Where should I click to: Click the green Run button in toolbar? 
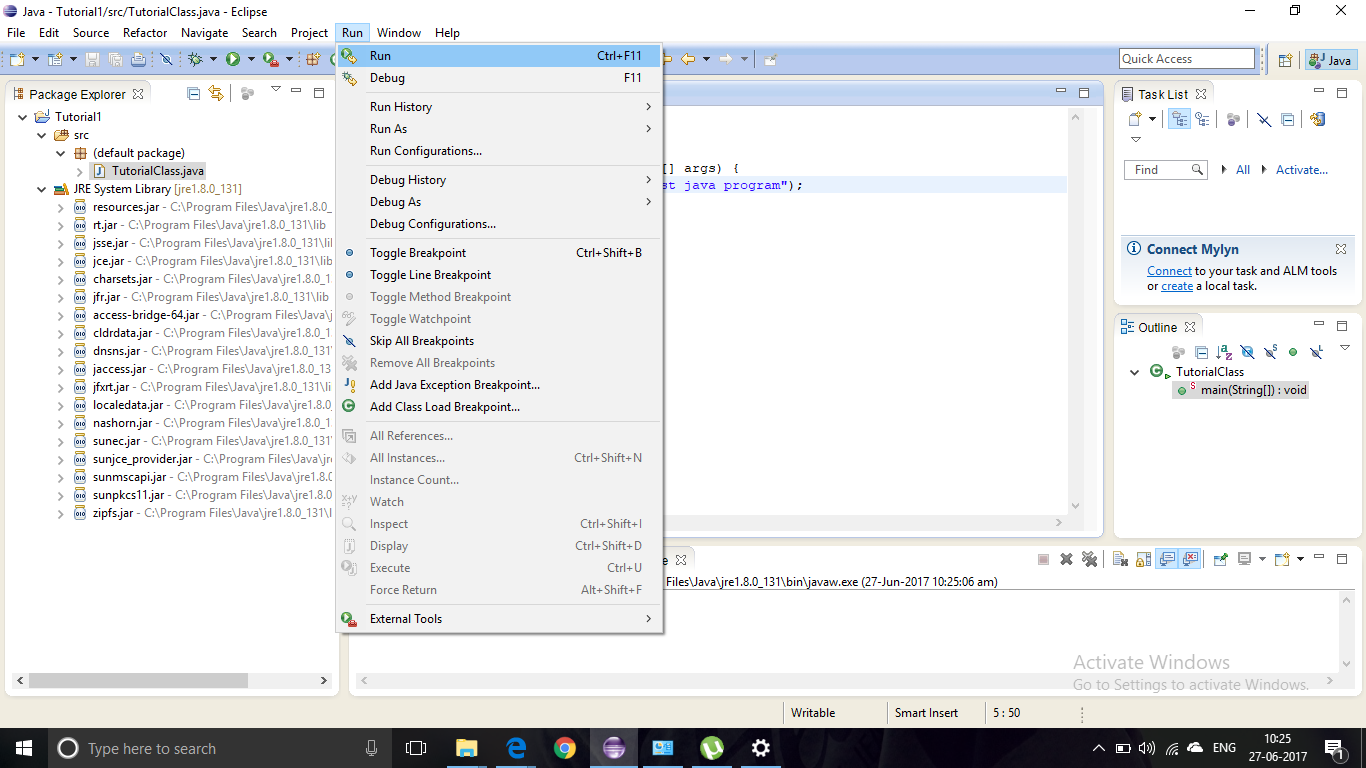(x=233, y=59)
